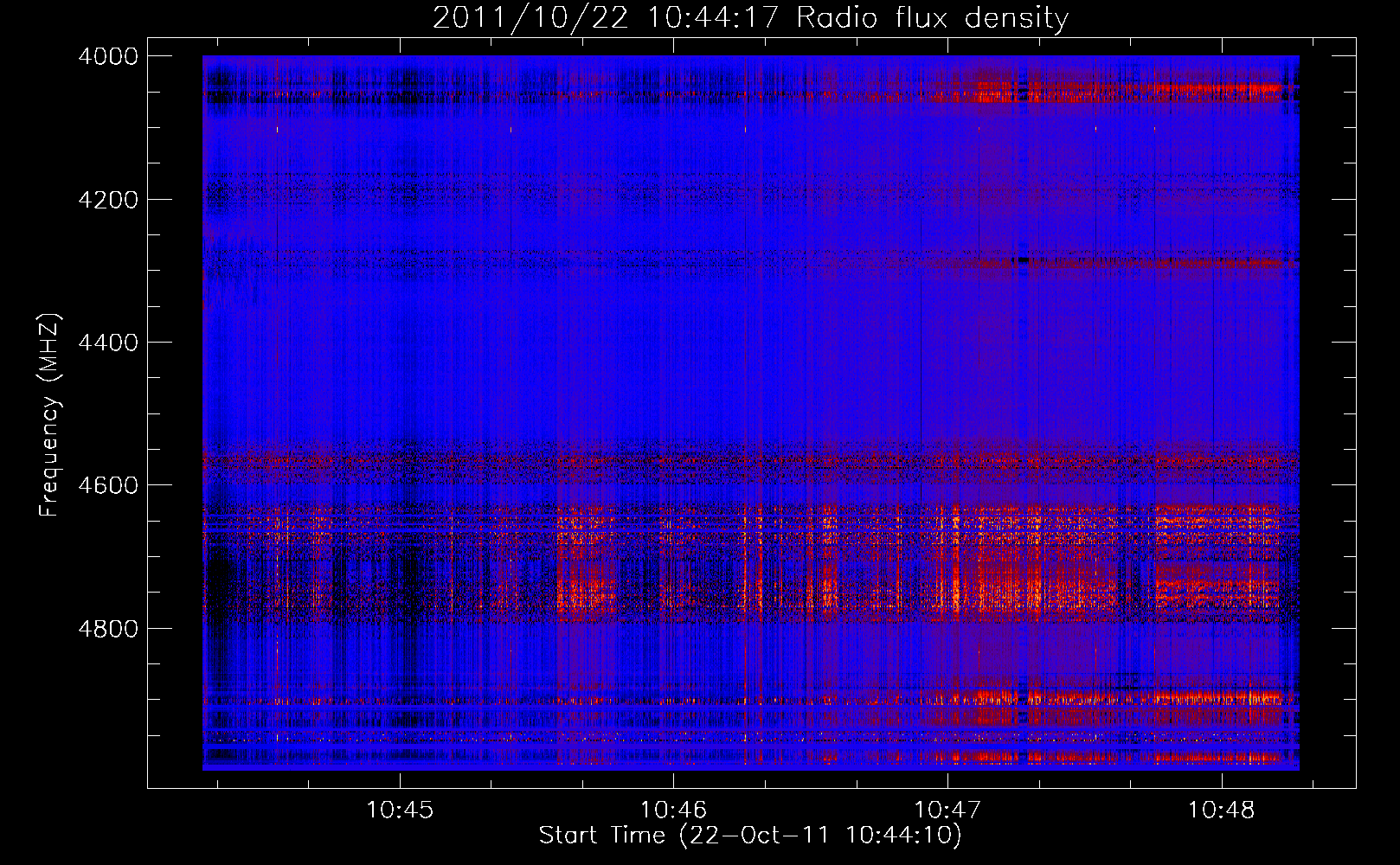Click the 4000 frequency tick label

[108, 56]
